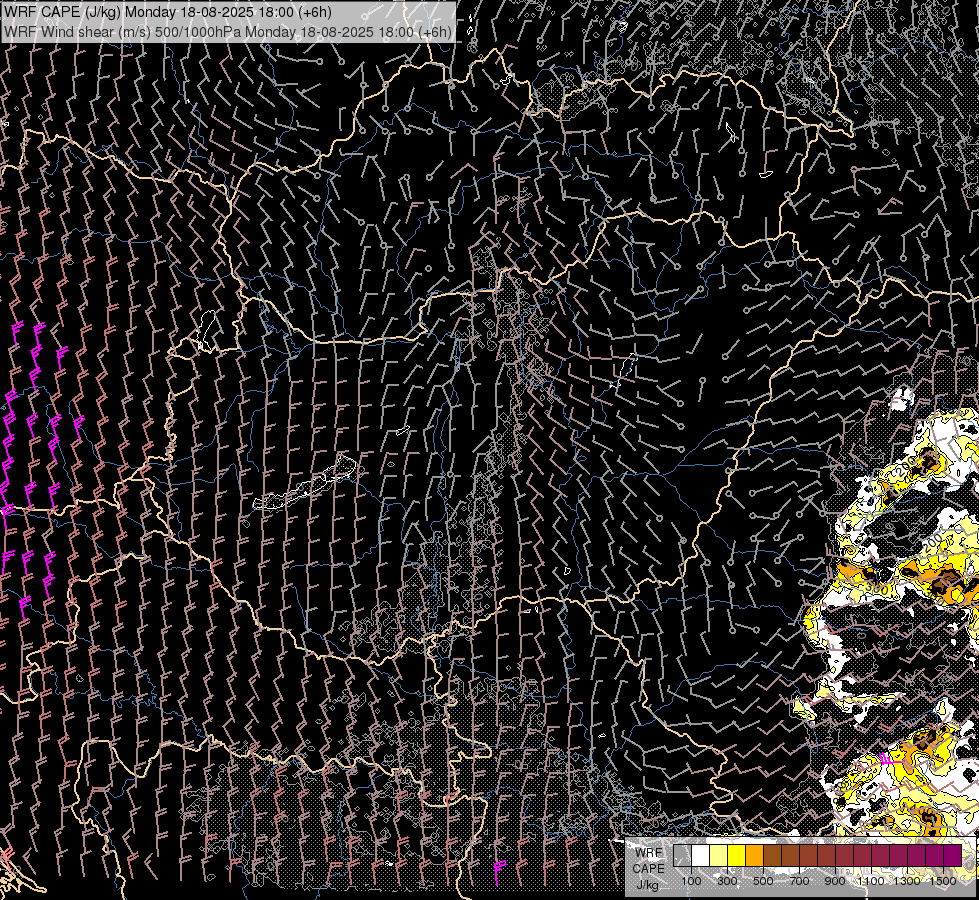This screenshot has height=900, width=979.
Task: Click the white swatch in the CAPE legend
Action: tap(701, 856)
